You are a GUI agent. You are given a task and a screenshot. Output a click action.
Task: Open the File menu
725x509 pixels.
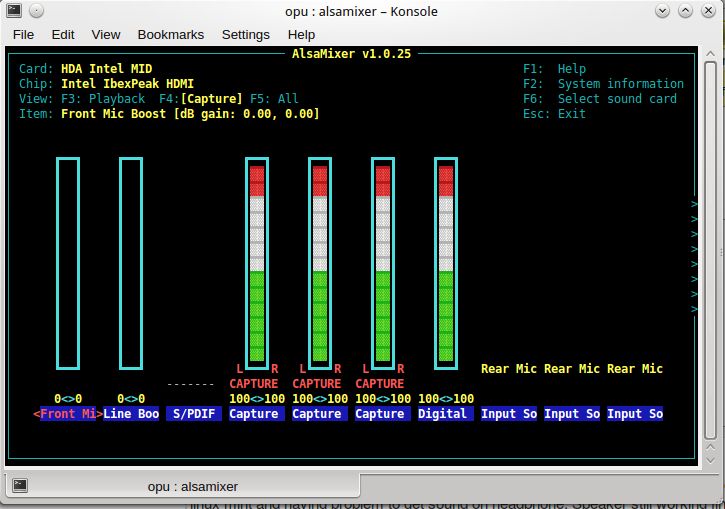23,35
